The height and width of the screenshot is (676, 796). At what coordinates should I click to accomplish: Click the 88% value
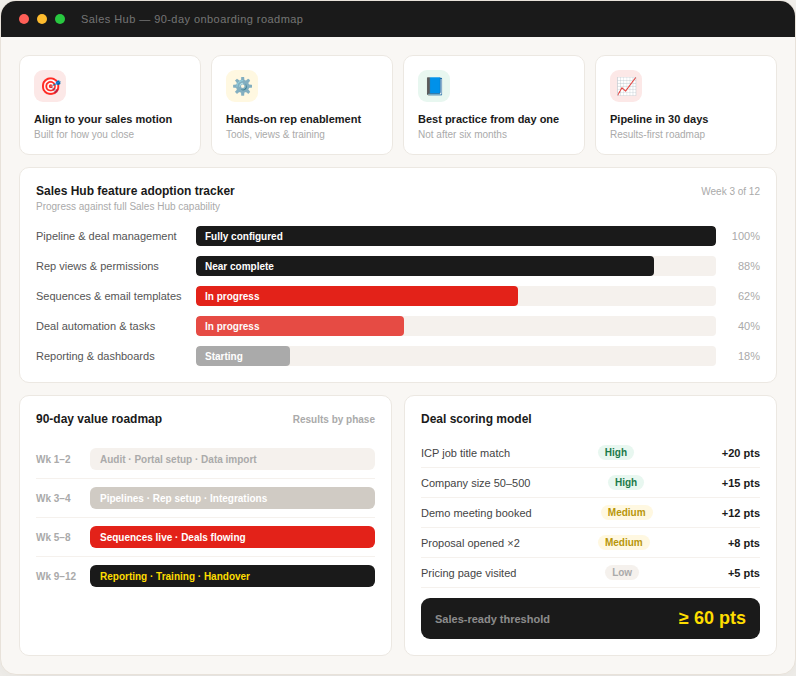pos(749,266)
